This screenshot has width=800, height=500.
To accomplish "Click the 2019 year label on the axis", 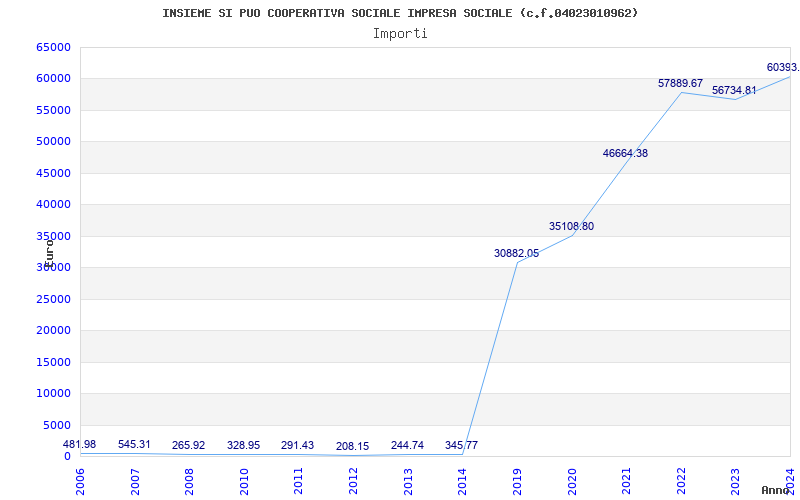I will coord(517,481).
